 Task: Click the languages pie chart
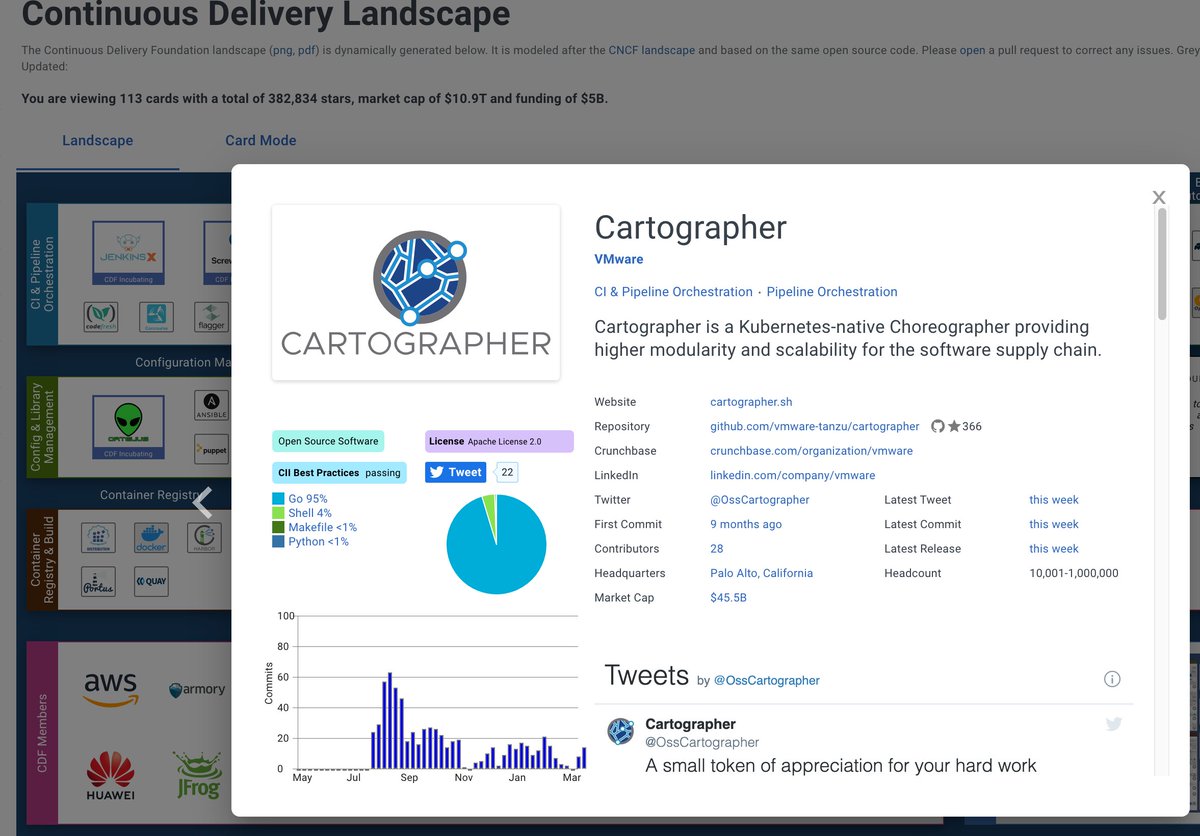tap(496, 544)
